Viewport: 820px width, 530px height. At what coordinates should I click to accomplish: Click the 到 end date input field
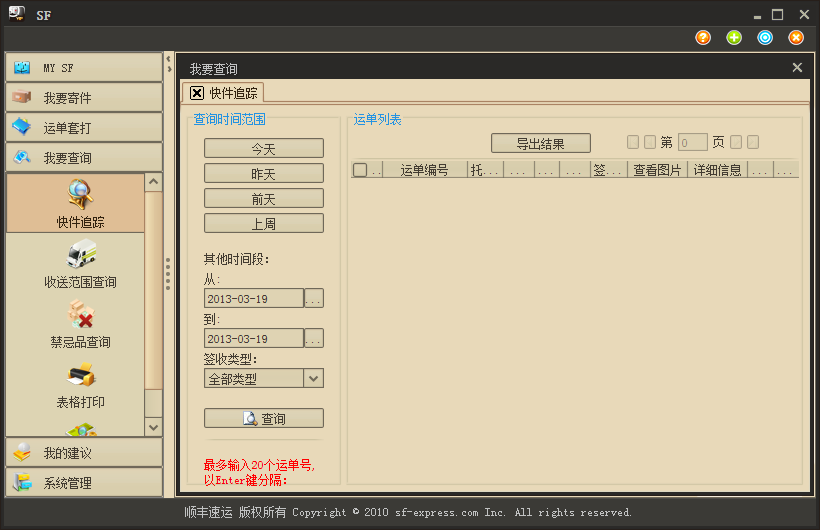point(254,339)
